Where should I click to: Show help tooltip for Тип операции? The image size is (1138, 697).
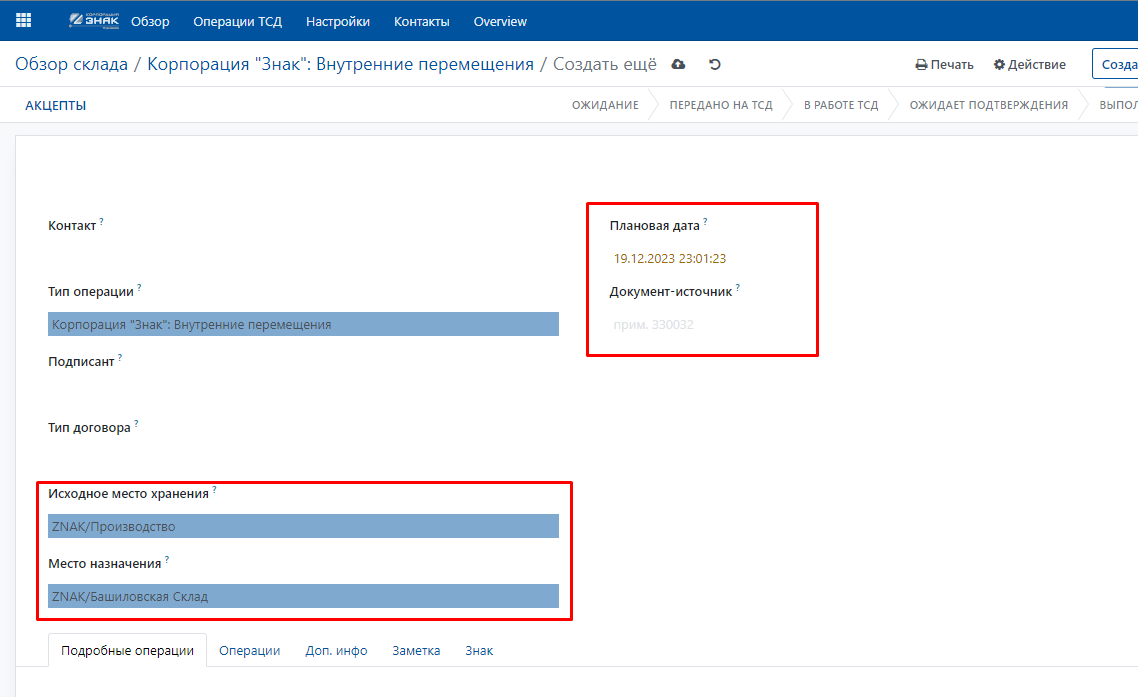(x=139, y=287)
